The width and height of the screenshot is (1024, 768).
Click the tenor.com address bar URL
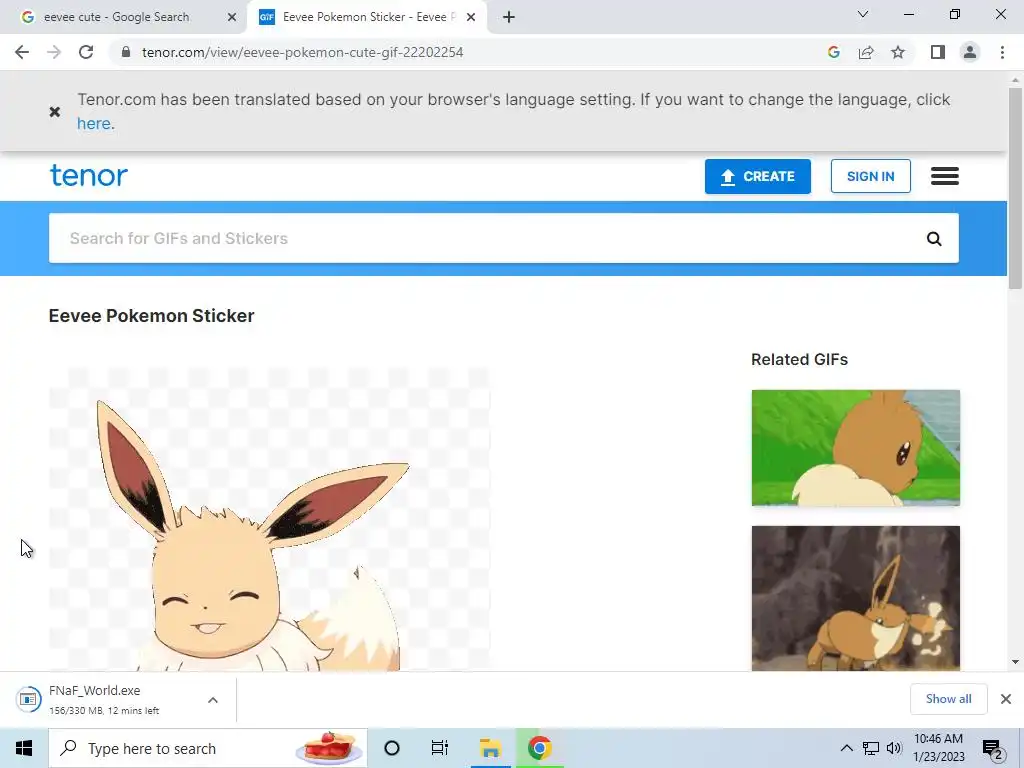click(302, 52)
